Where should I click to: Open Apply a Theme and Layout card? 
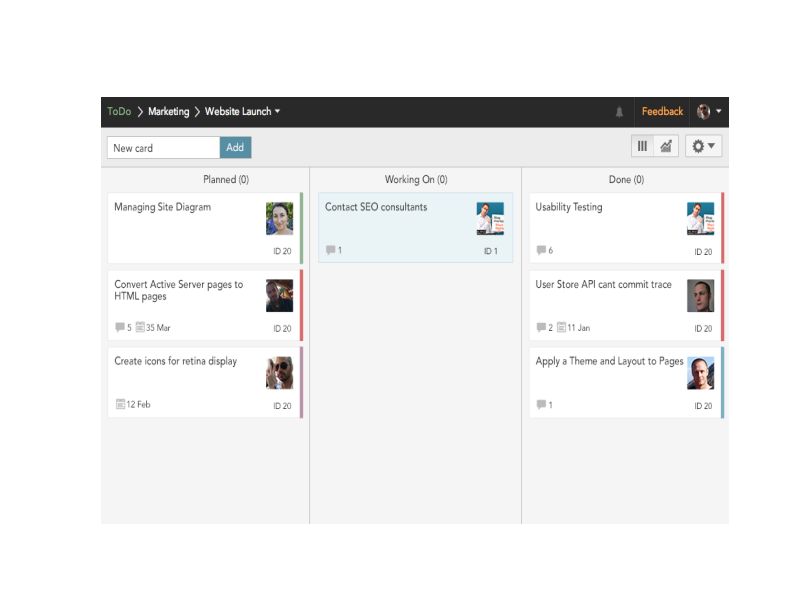pyautogui.click(x=626, y=382)
